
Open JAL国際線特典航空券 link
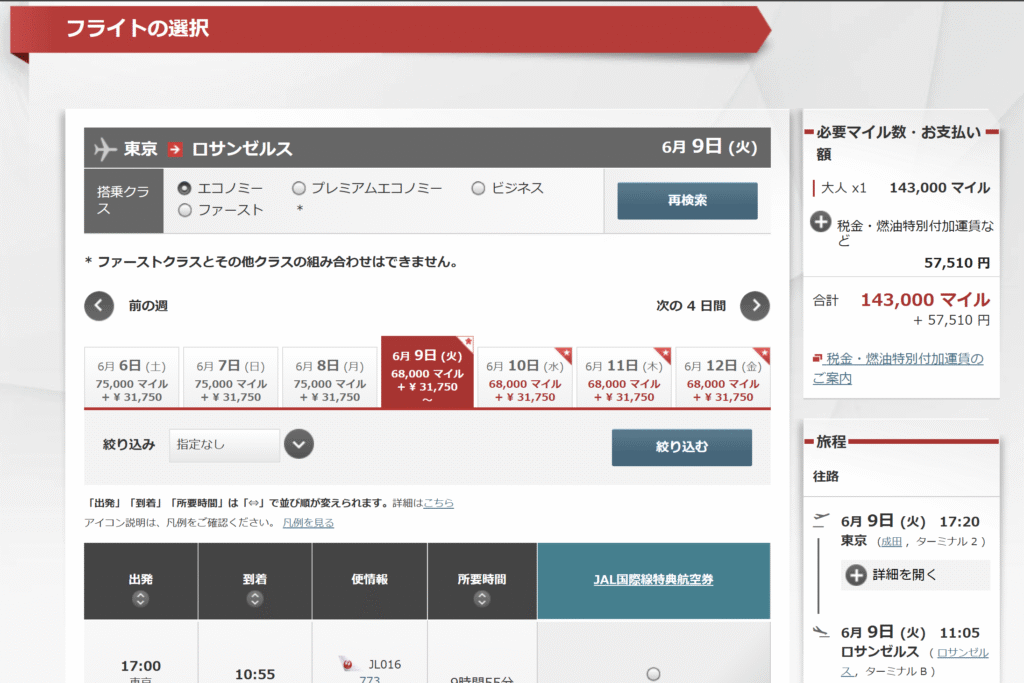click(653, 579)
